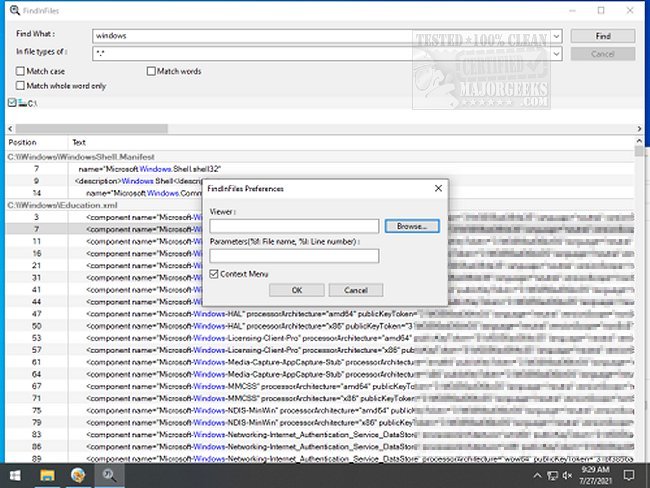Select result line 61 Media-Capture-AppCapture-Stub
The height and width of the screenshot is (488, 650).
(x=320, y=362)
